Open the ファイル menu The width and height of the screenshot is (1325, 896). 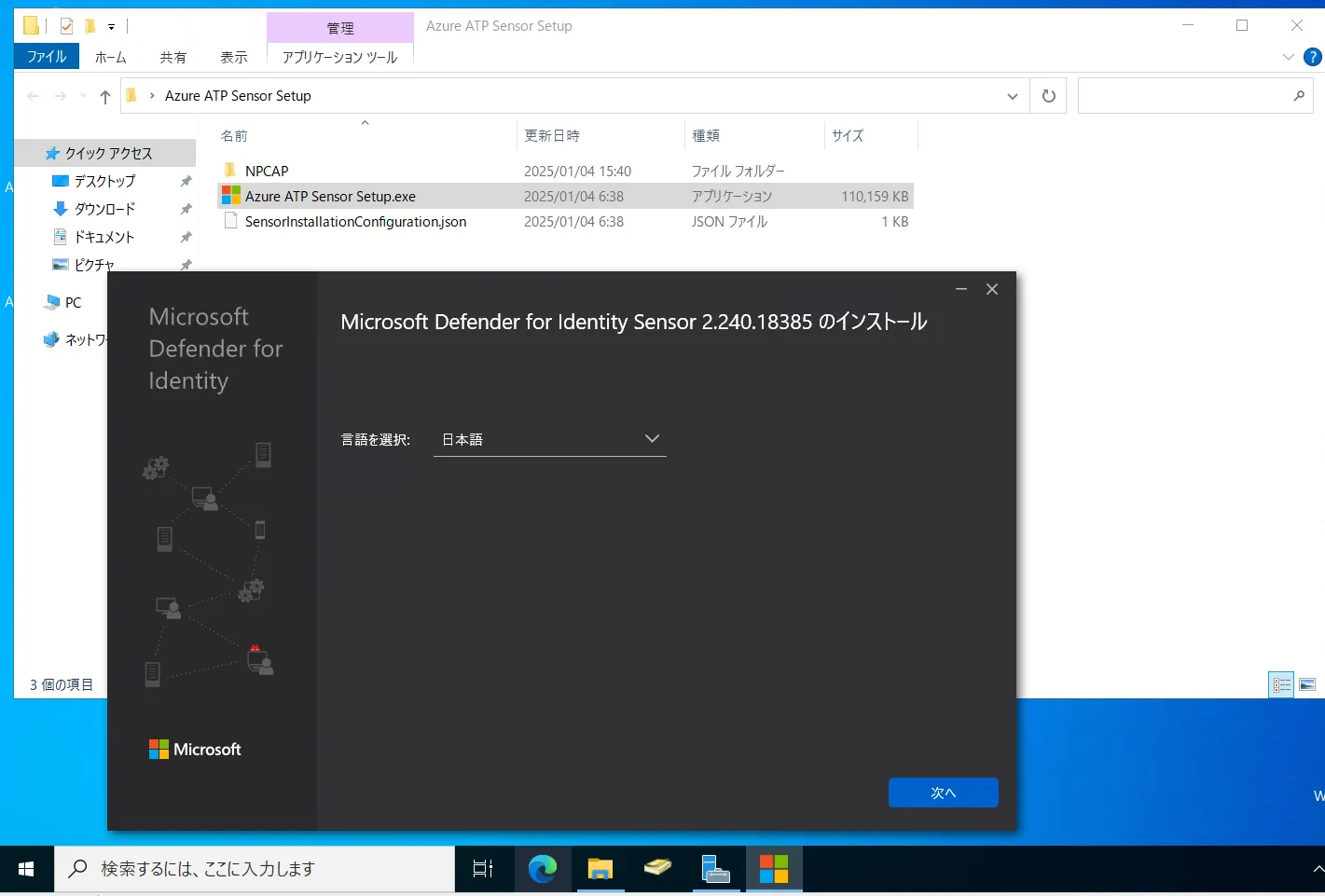(45, 57)
